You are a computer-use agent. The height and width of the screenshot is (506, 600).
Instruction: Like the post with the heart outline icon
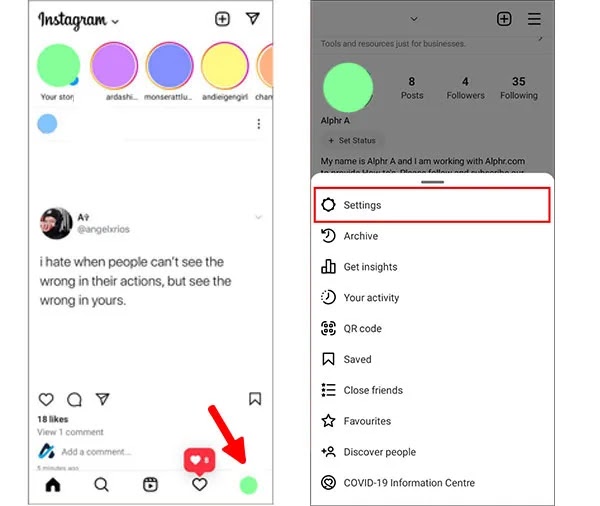point(46,399)
